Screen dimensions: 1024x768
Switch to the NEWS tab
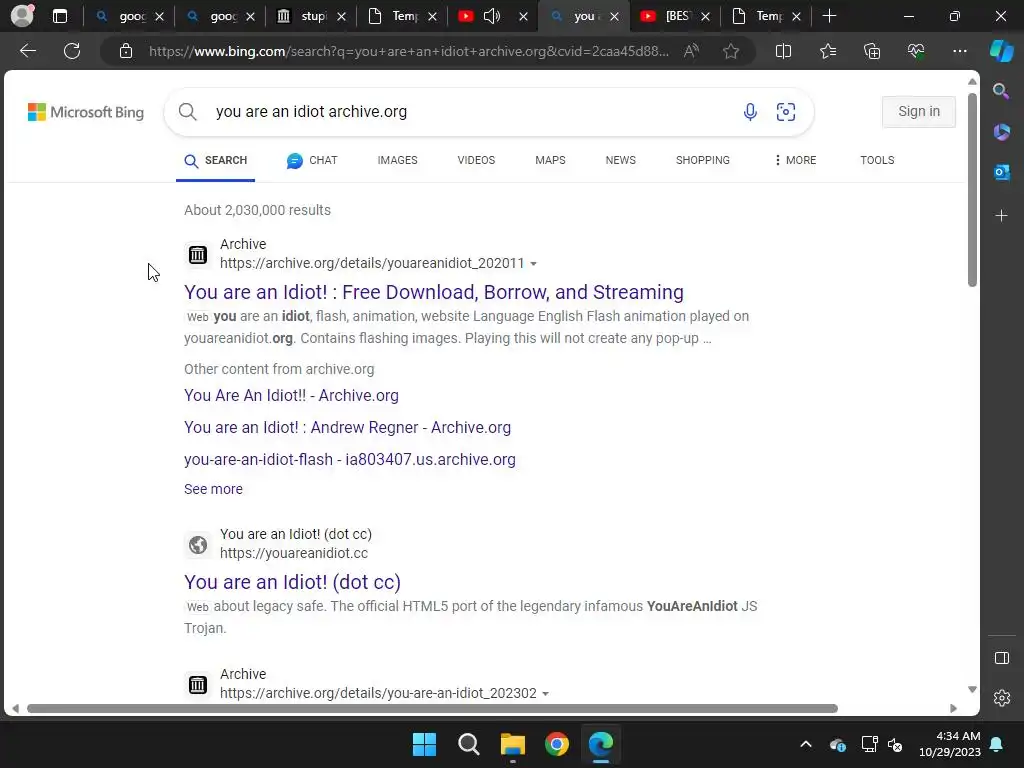tap(620, 160)
